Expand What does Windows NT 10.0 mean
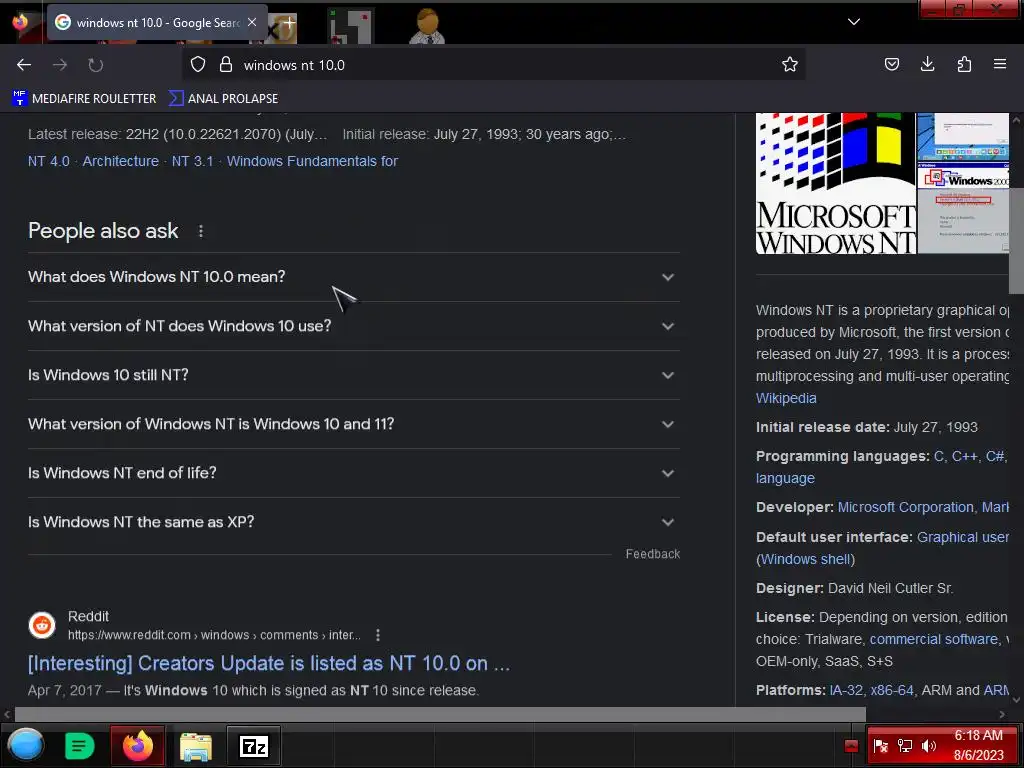The image size is (1024, 768). click(x=353, y=277)
